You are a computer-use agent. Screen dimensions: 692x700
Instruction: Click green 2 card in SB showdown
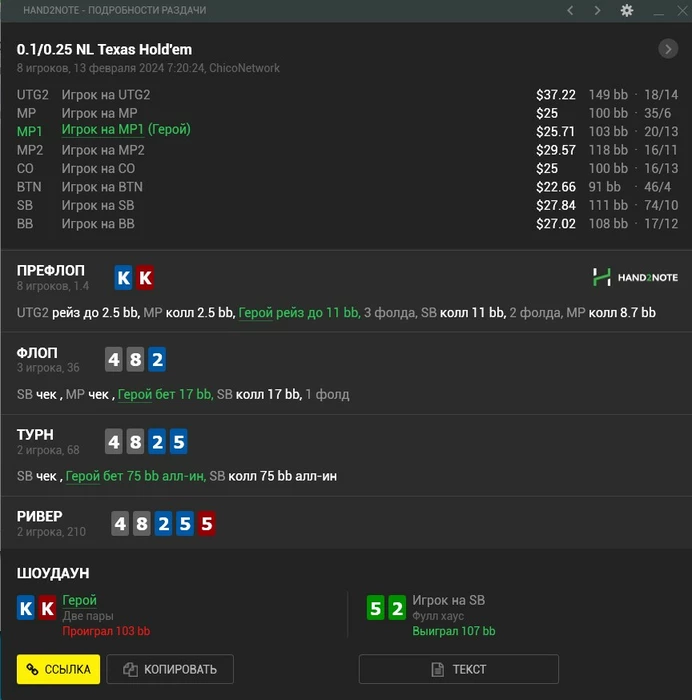click(x=397, y=608)
